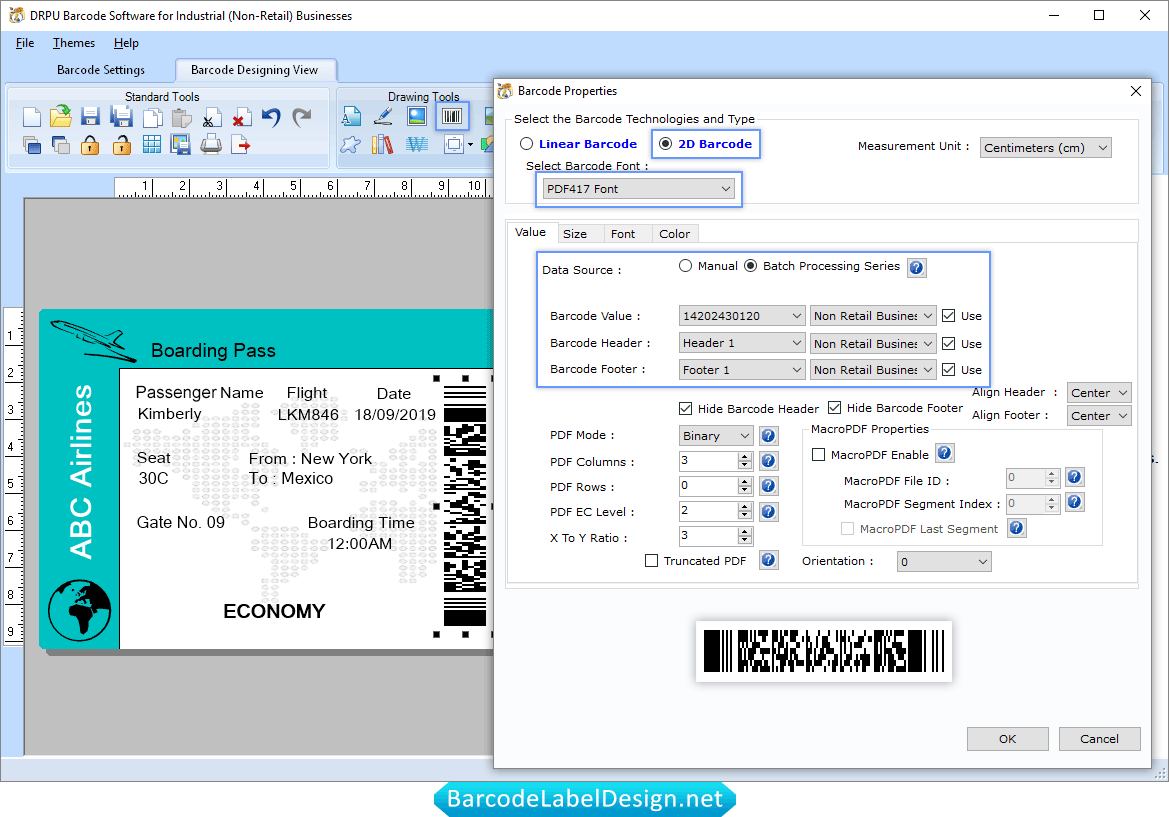Screen dimensions: 1169x817
Task: Toggle the grid view icon
Action: [x=151, y=145]
